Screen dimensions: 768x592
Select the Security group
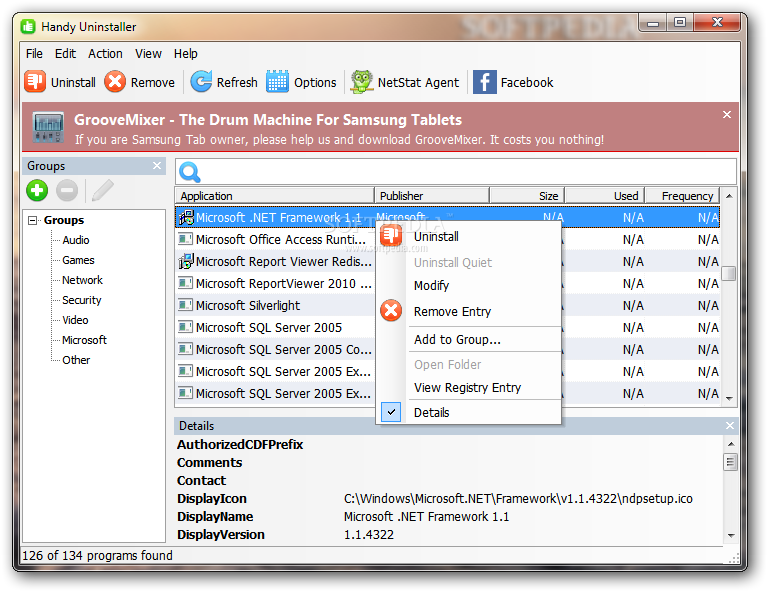82,300
